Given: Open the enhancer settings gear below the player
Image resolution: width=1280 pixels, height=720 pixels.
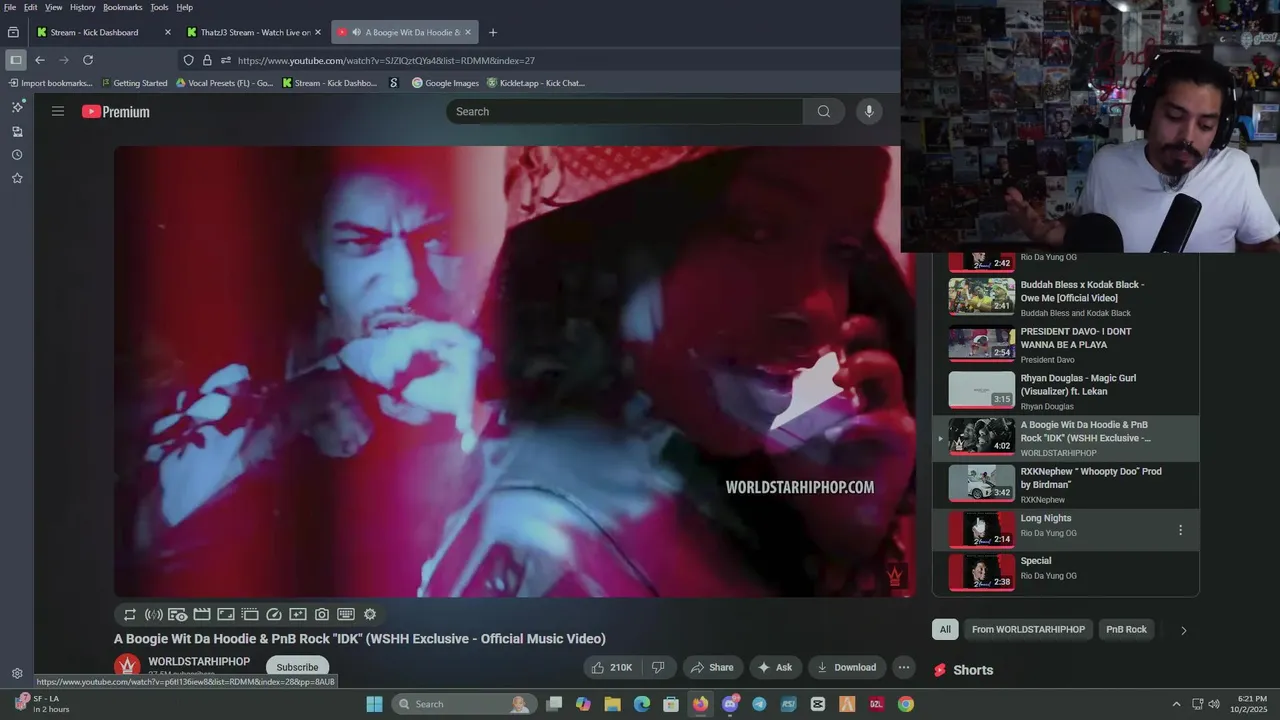Looking at the screenshot, I should click(370, 614).
